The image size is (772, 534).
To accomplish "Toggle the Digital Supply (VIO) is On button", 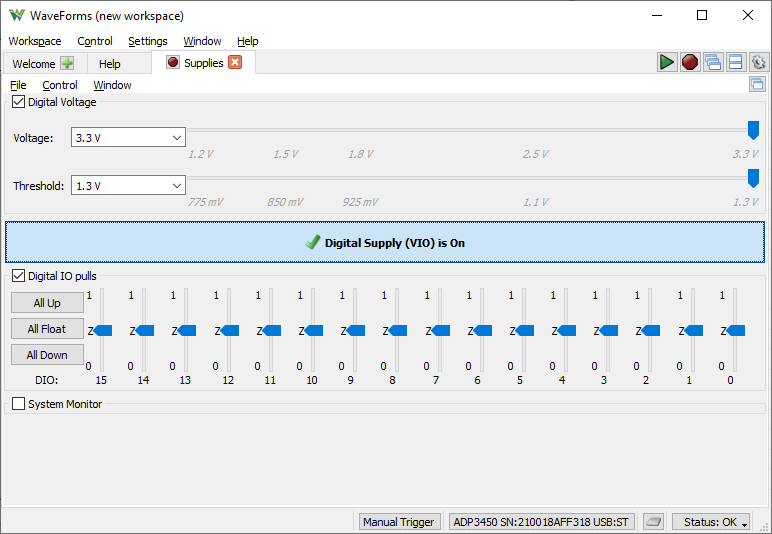I will coord(385,242).
